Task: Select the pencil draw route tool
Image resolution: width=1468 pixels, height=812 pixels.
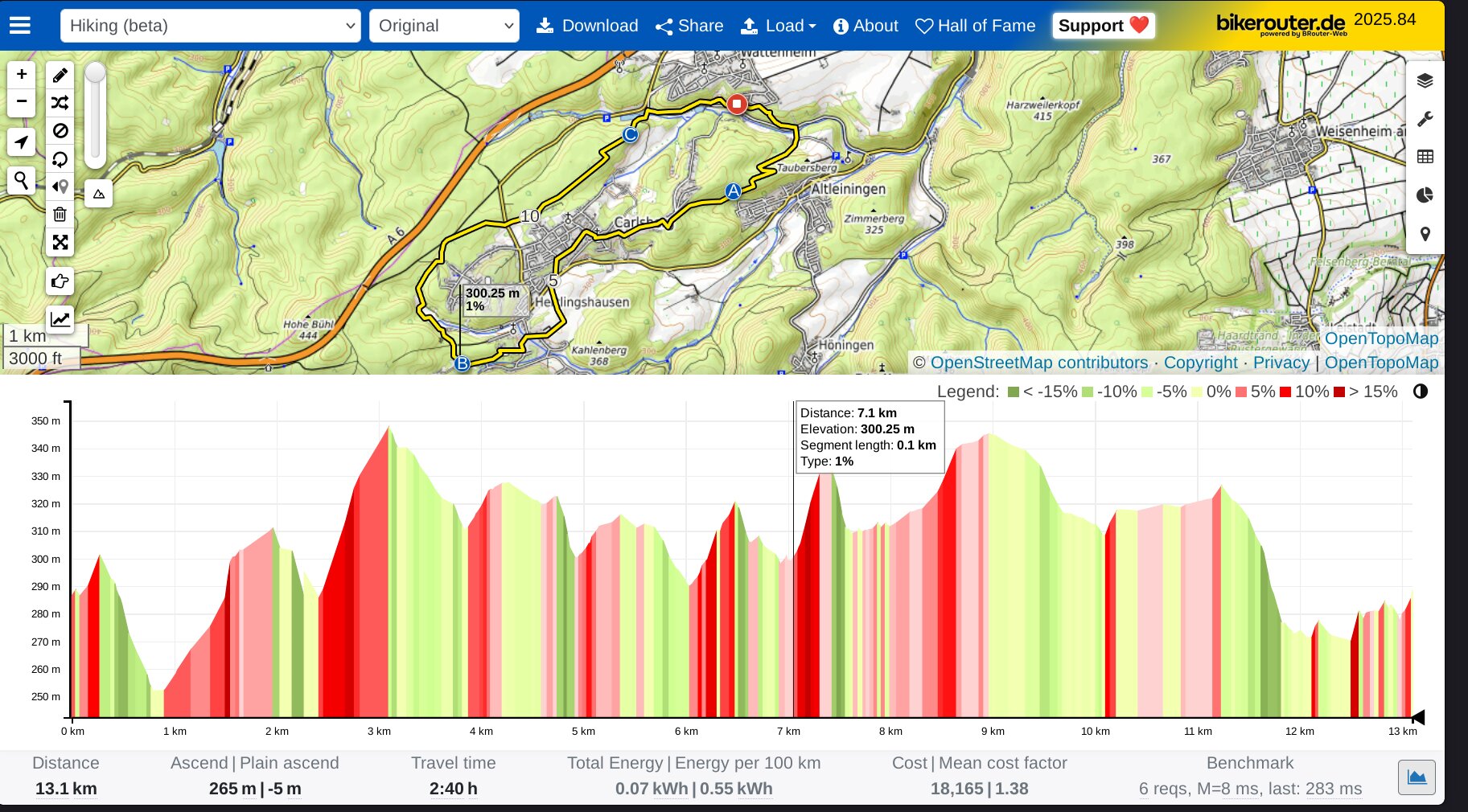Action: [x=60, y=76]
